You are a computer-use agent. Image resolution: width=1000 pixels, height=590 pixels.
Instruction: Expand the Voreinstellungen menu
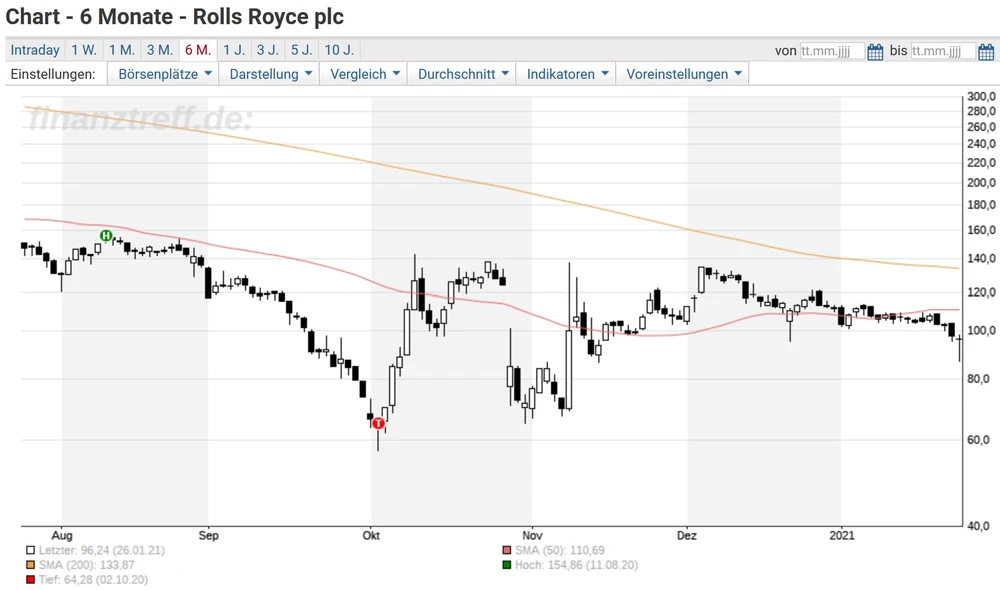pos(684,74)
